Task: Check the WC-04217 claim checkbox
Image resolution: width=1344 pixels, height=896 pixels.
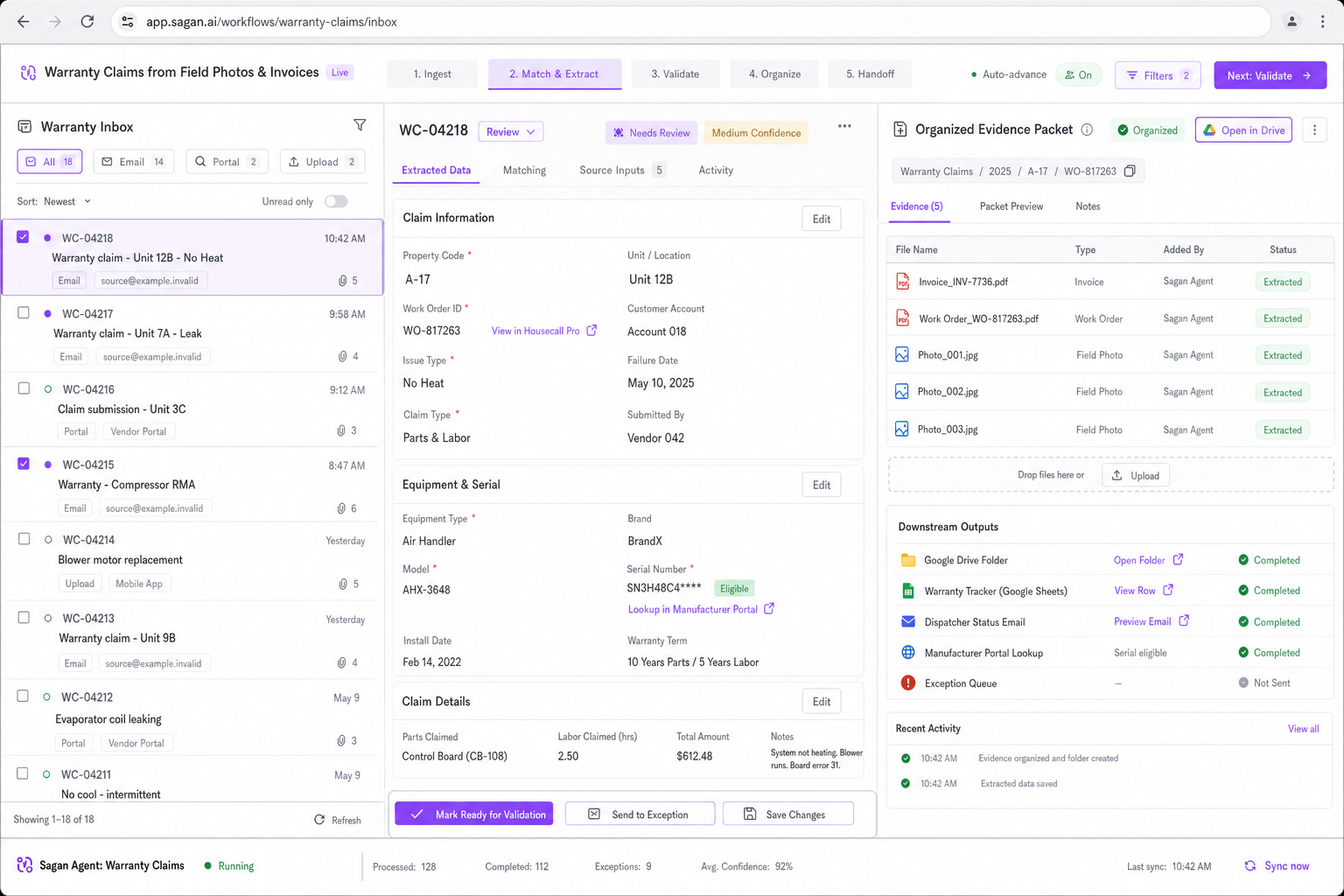Action: (x=24, y=312)
